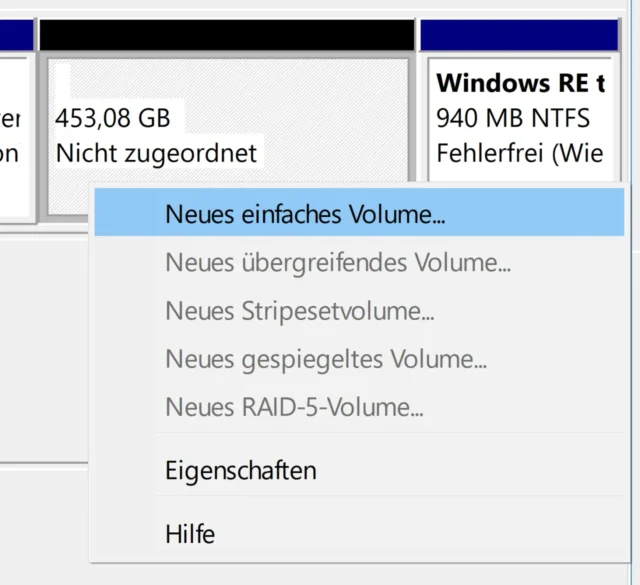Open "Eigenschaften" from the context menu
Viewport: 640px width, 585px height.
(x=241, y=470)
